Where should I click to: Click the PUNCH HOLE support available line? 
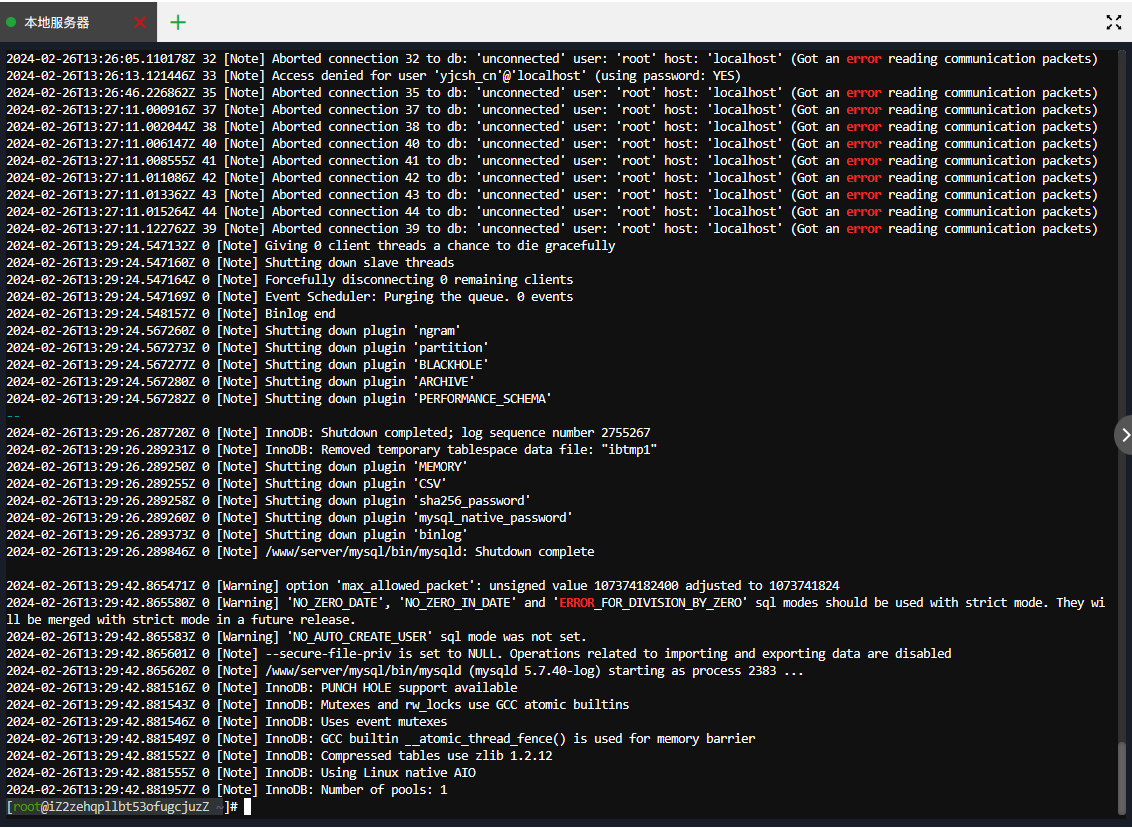click(262, 688)
